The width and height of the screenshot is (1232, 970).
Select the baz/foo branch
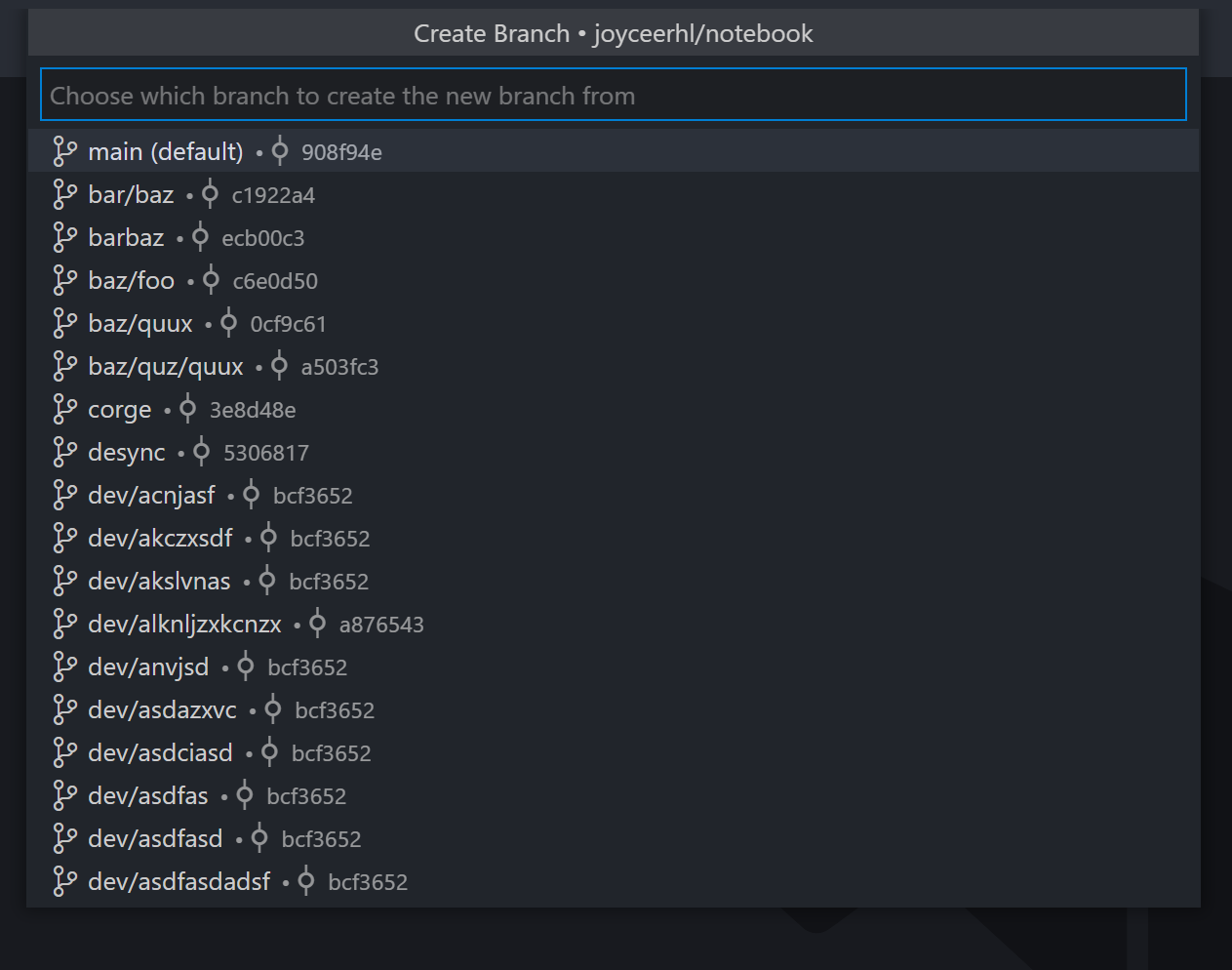131,280
